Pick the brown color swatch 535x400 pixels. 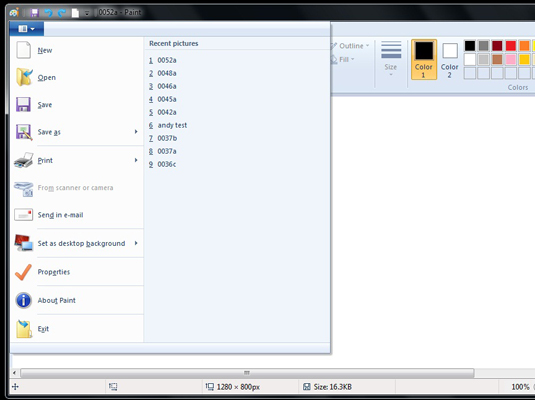[497, 59]
